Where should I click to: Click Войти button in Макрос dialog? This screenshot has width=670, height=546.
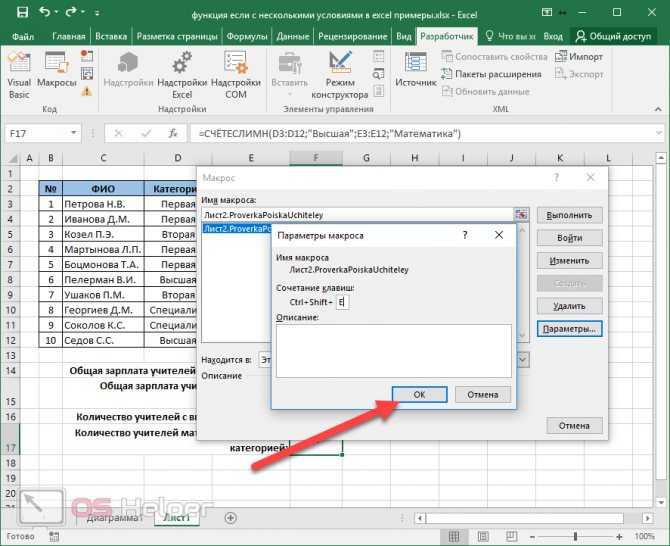pos(570,238)
